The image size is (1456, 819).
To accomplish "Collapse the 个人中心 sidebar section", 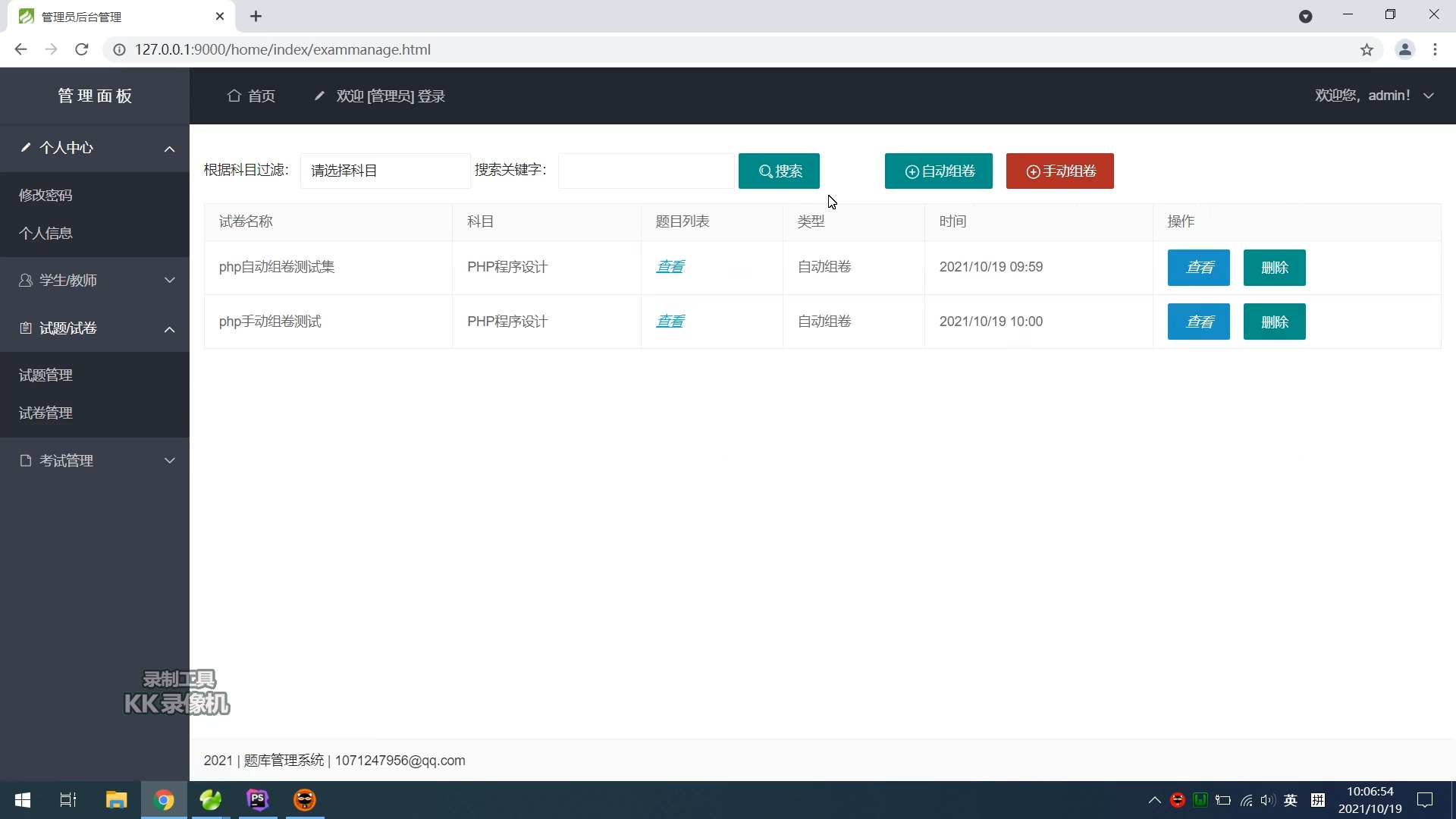I will pyautogui.click(x=95, y=148).
